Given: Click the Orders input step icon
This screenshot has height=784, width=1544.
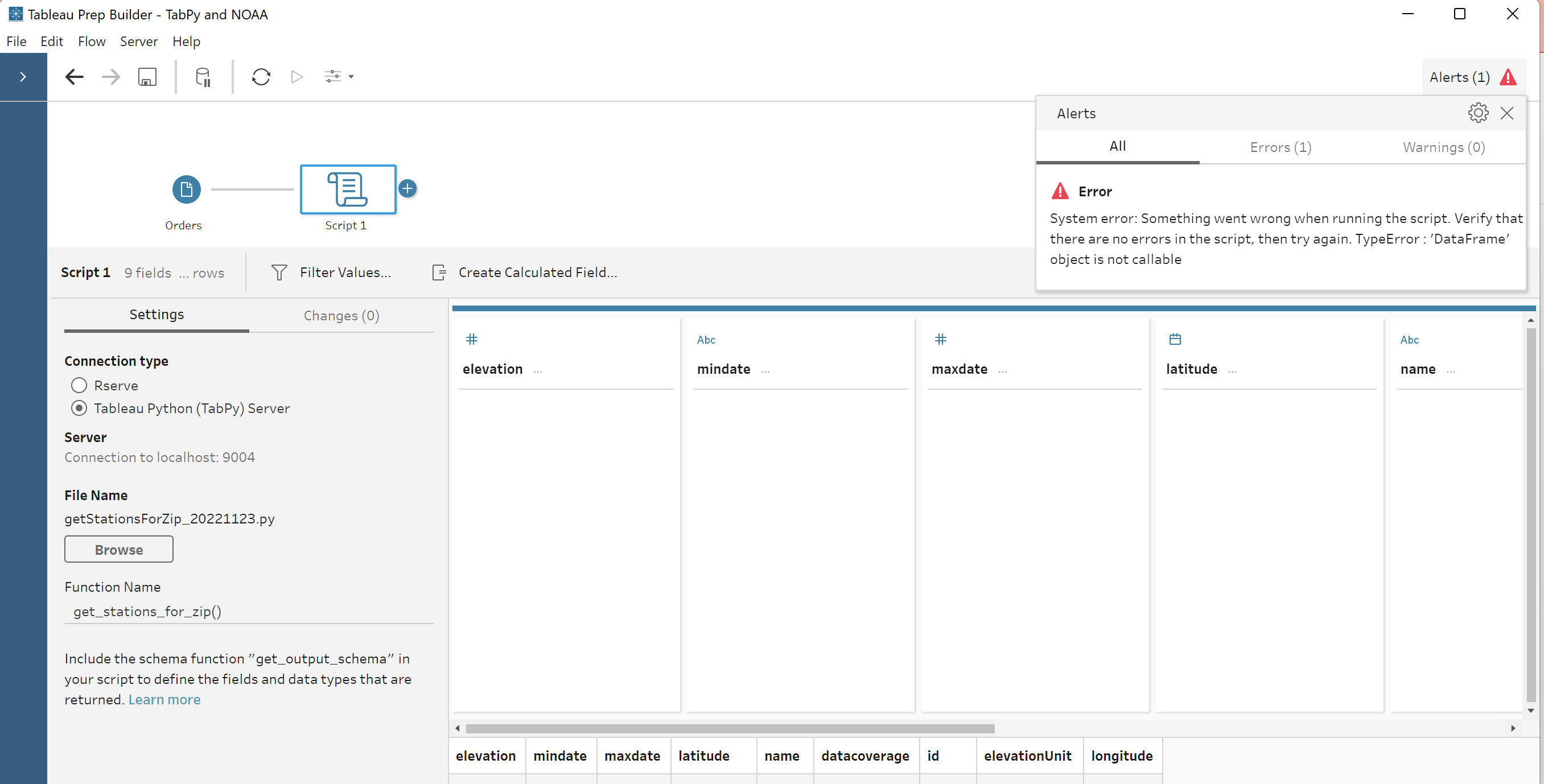Looking at the screenshot, I should pos(187,189).
